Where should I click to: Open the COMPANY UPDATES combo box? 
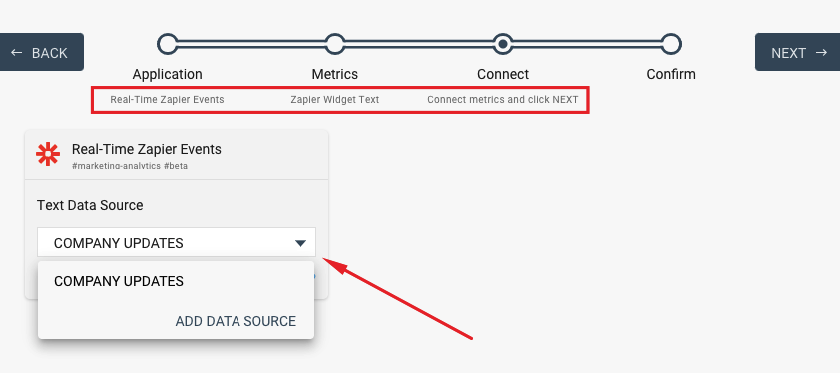click(x=176, y=242)
